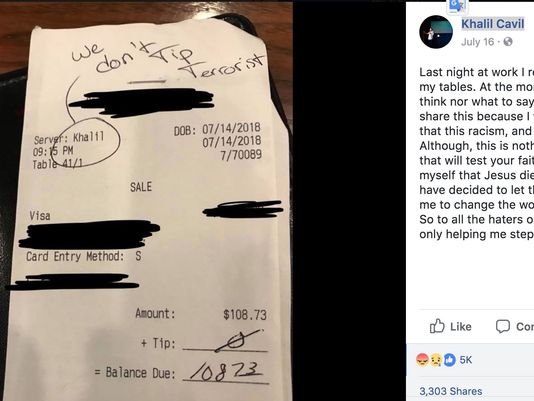Click the angry reaction emoji
Screen dimensions: 534x401
(422, 360)
